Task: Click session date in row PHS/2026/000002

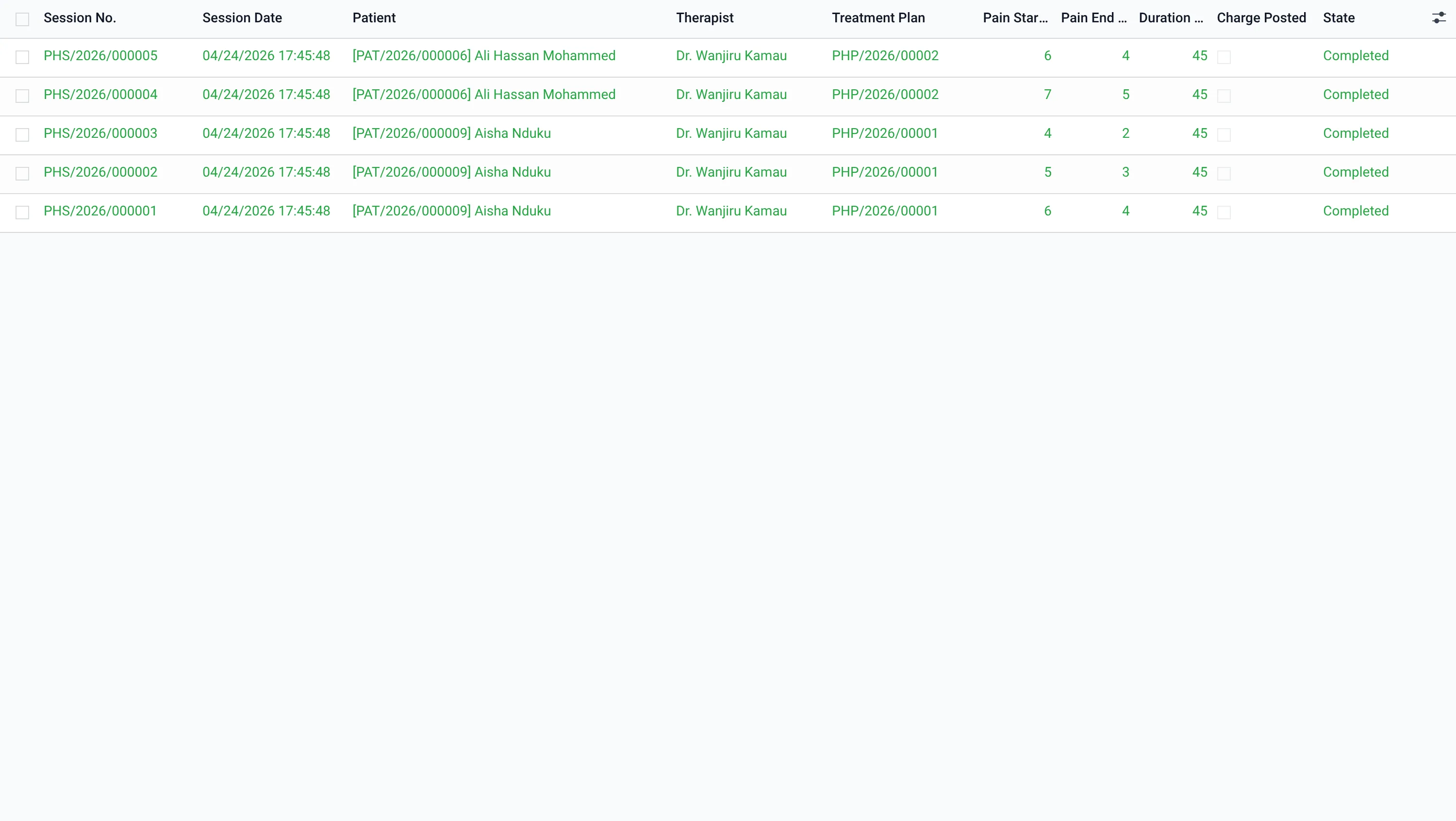Action: [x=266, y=172]
